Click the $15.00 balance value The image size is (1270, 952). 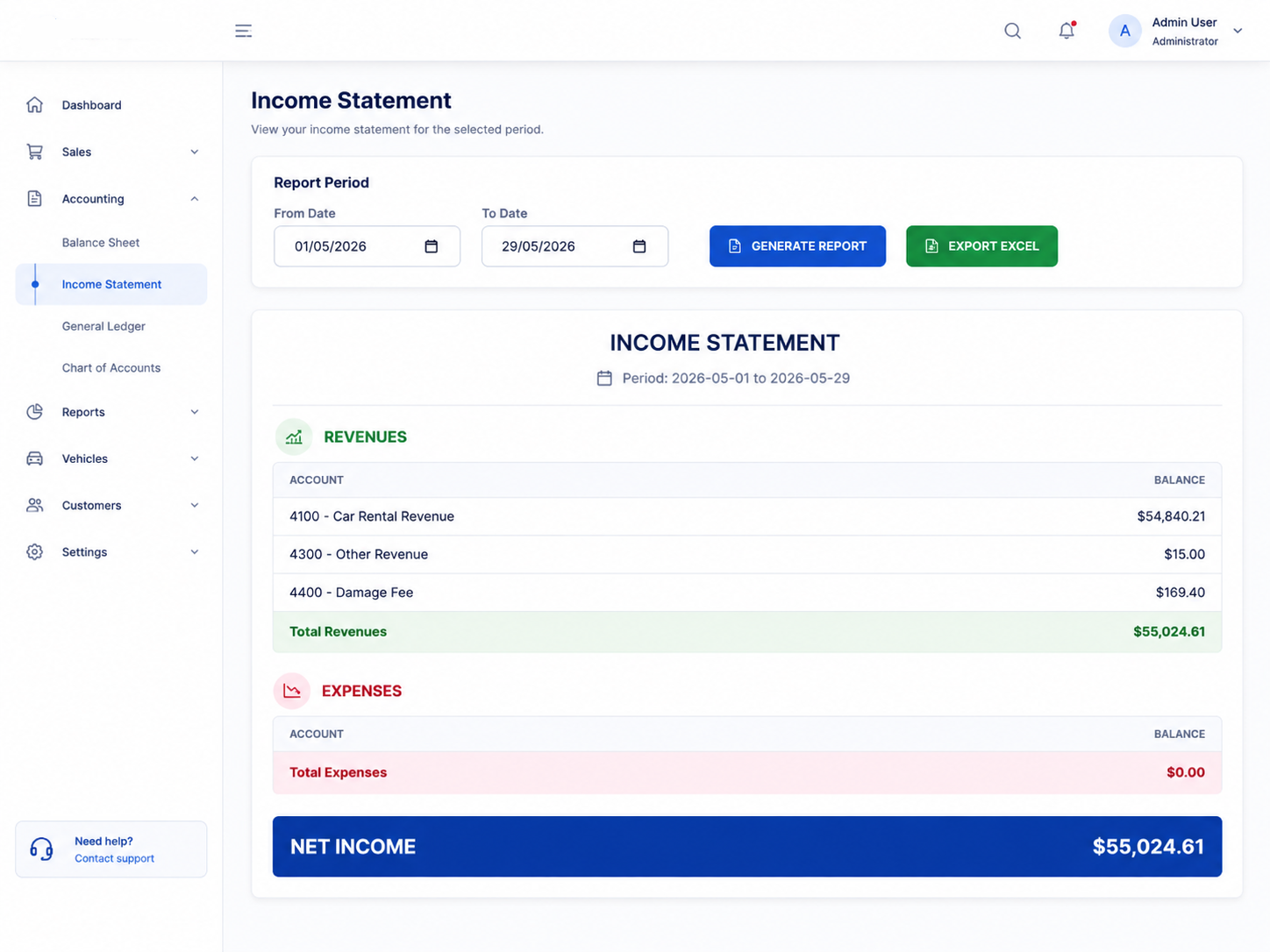coord(1184,554)
